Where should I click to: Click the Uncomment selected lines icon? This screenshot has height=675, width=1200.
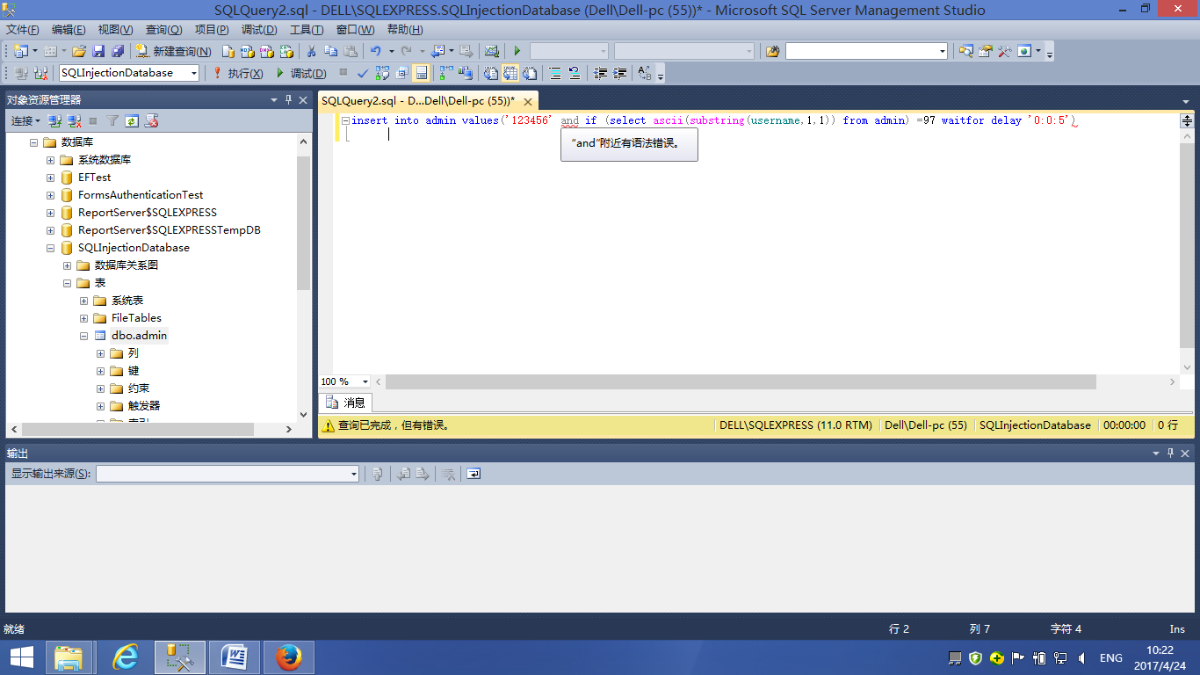pyautogui.click(x=574, y=73)
